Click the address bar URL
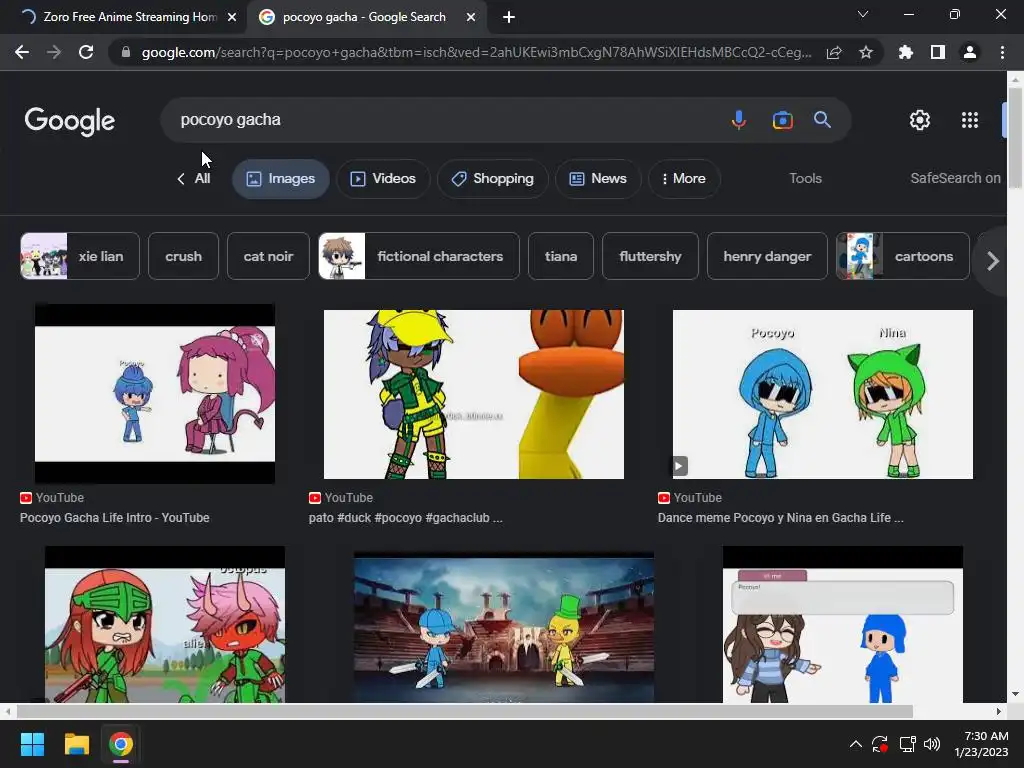Screen dimensions: 1024x768 coord(477,52)
